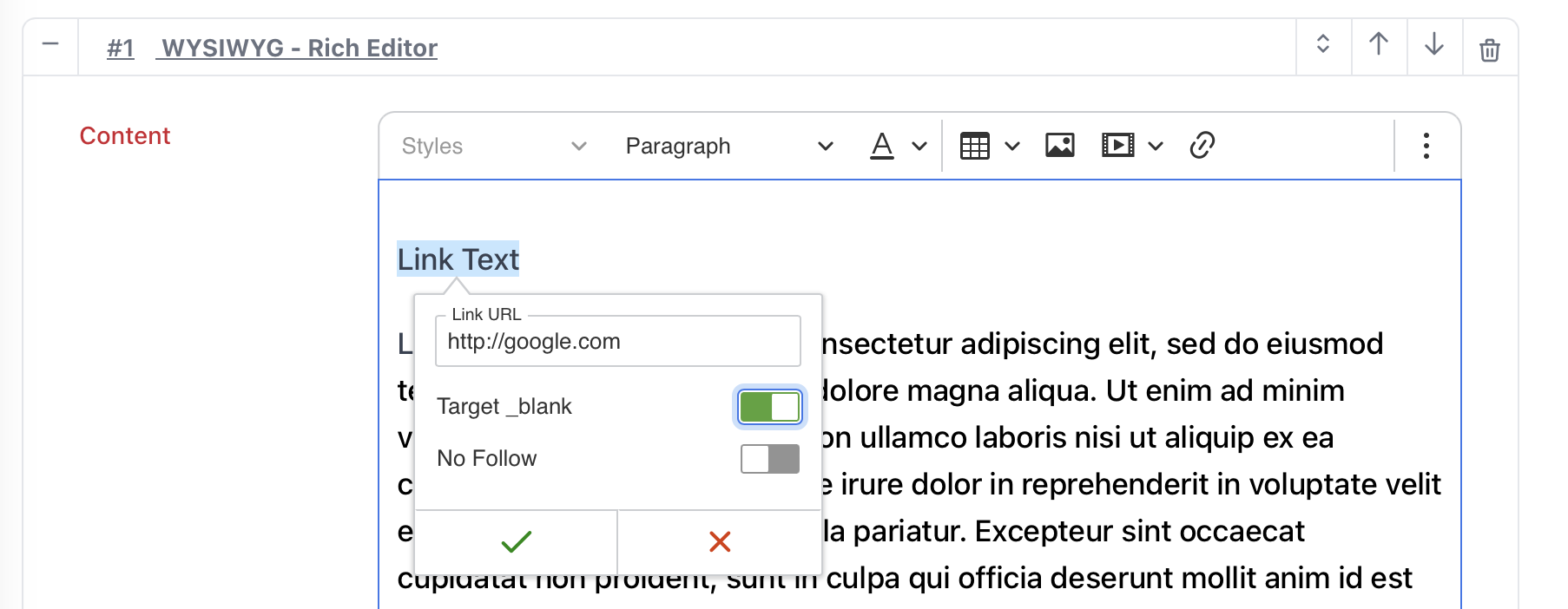Click the WYSIWYG - Rich Editor title

click(x=299, y=48)
